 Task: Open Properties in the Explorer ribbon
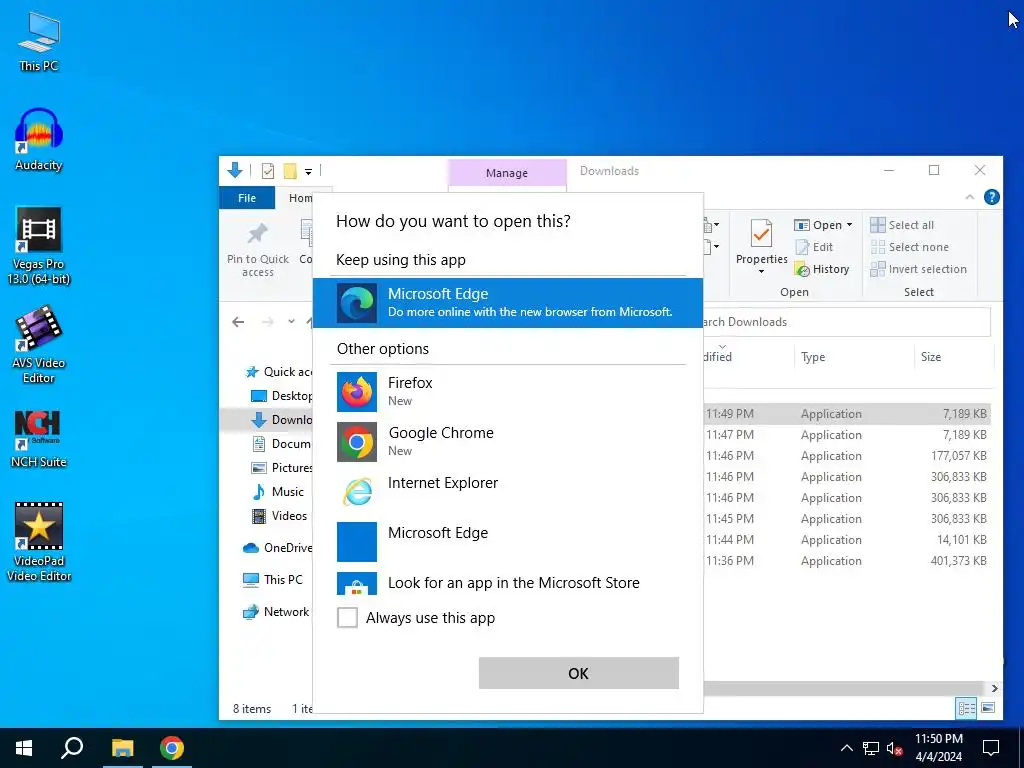761,248
